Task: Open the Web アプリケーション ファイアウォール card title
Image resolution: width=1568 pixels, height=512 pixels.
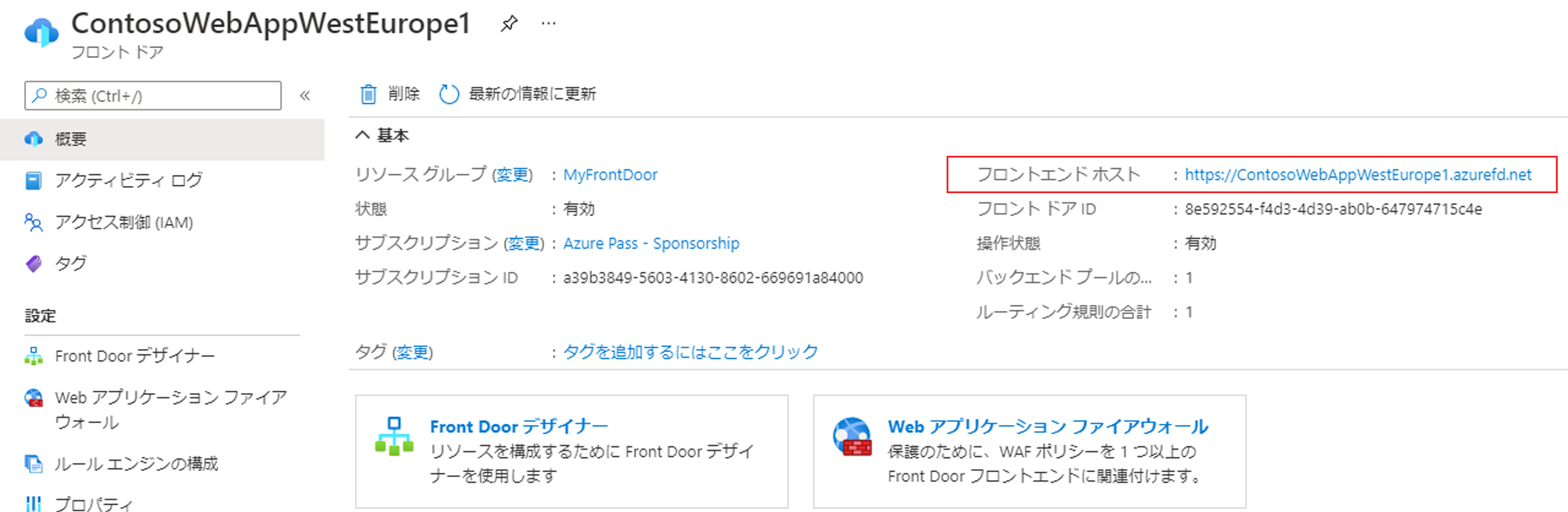Action: click(1047, 427)
